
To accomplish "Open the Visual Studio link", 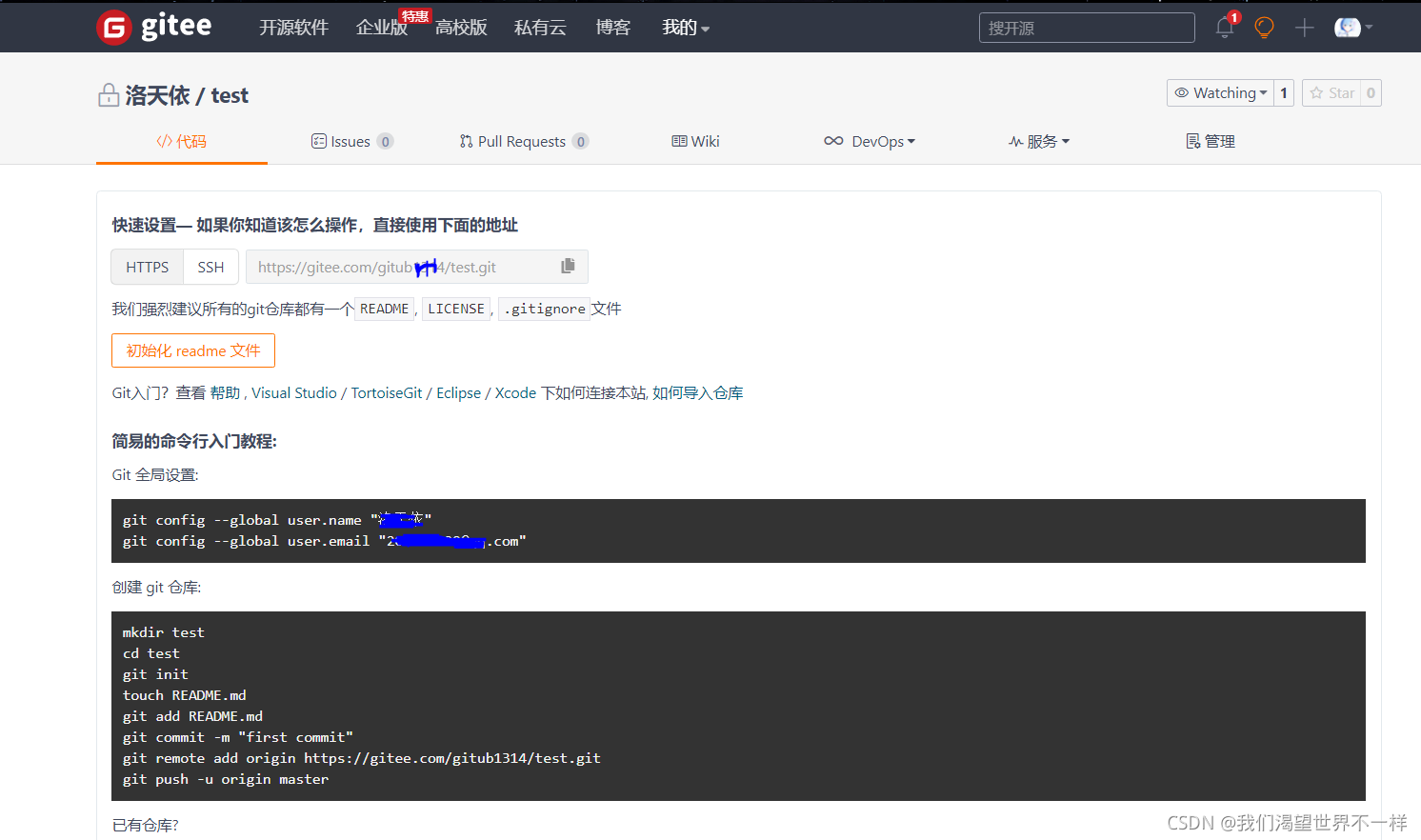I will (294, 392).
